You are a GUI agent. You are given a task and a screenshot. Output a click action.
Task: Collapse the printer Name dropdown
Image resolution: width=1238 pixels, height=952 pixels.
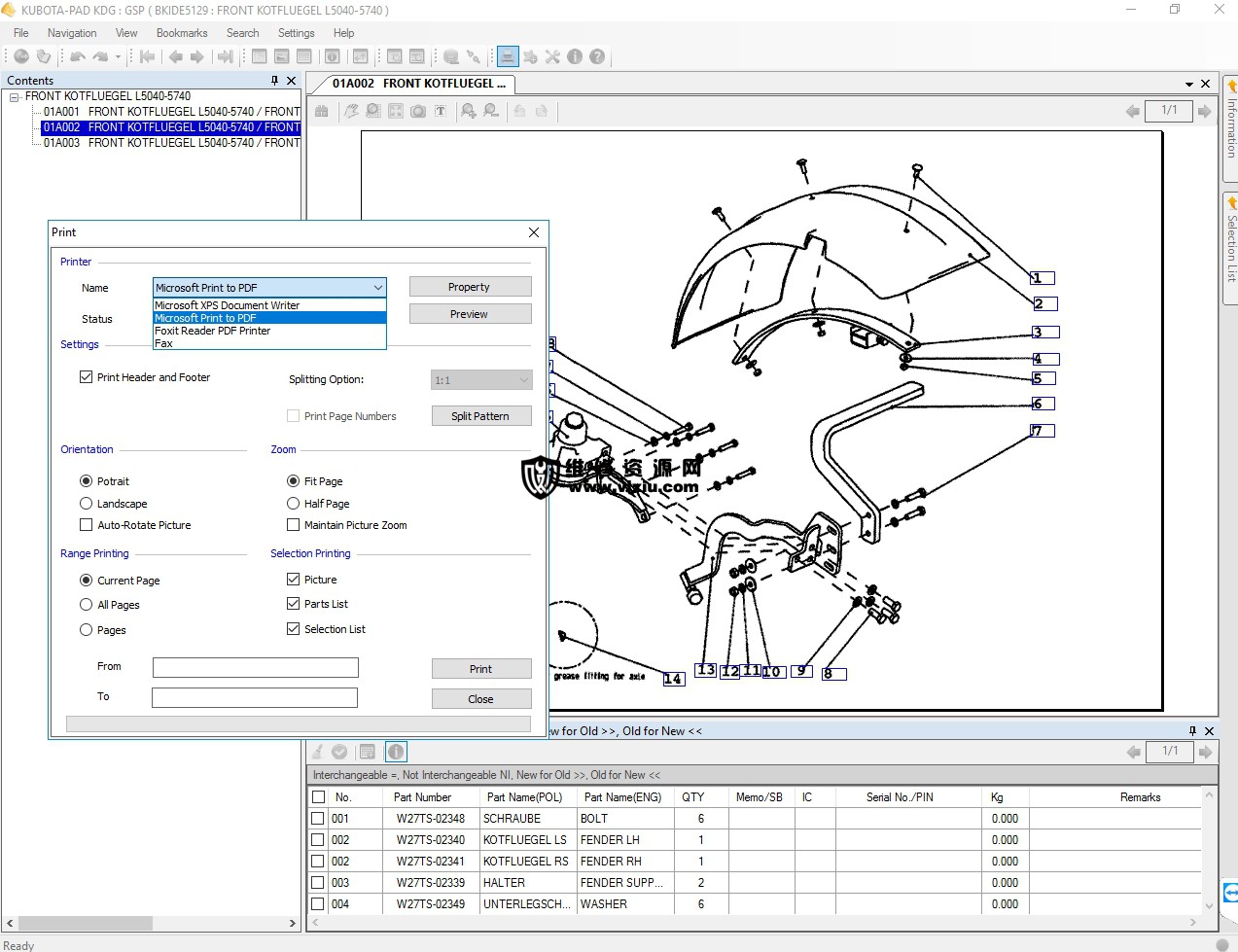pos(377,288)
